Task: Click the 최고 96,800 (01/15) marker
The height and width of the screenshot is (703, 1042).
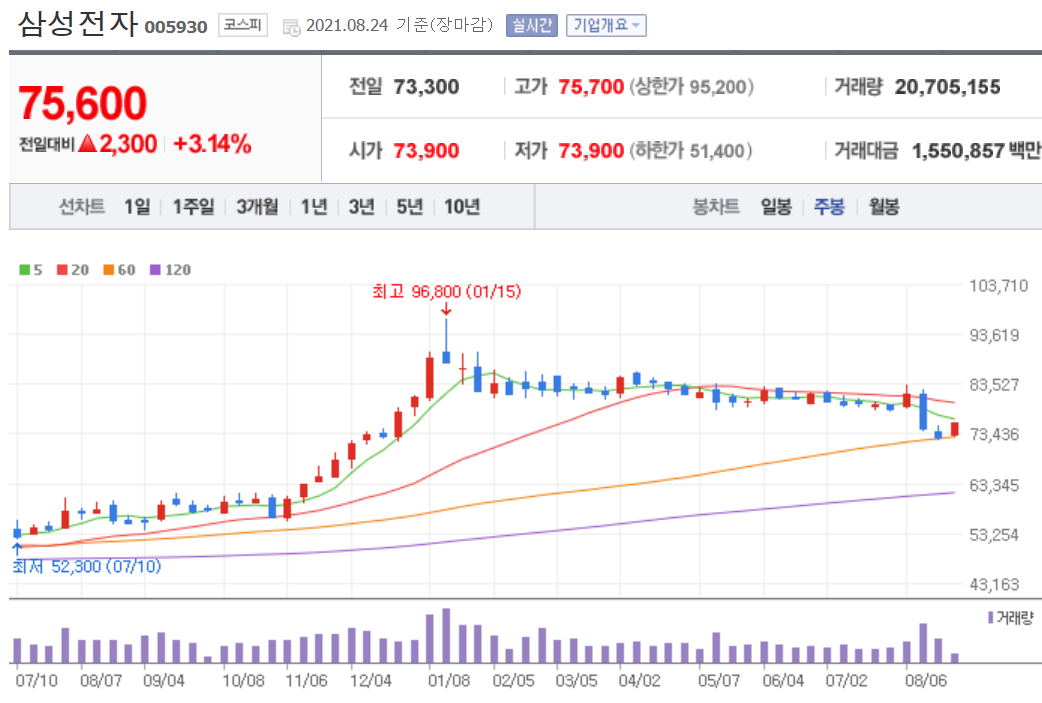Action: pos(447,291)
